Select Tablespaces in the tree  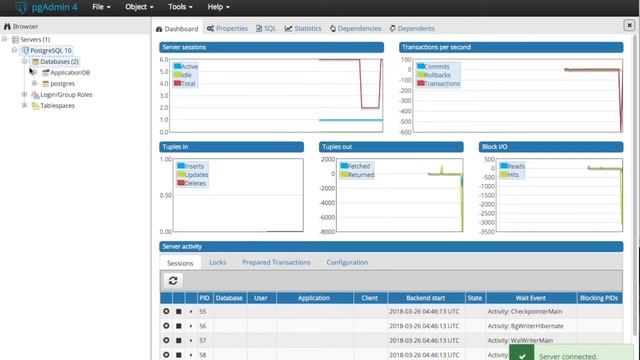[x=57, y=106]
